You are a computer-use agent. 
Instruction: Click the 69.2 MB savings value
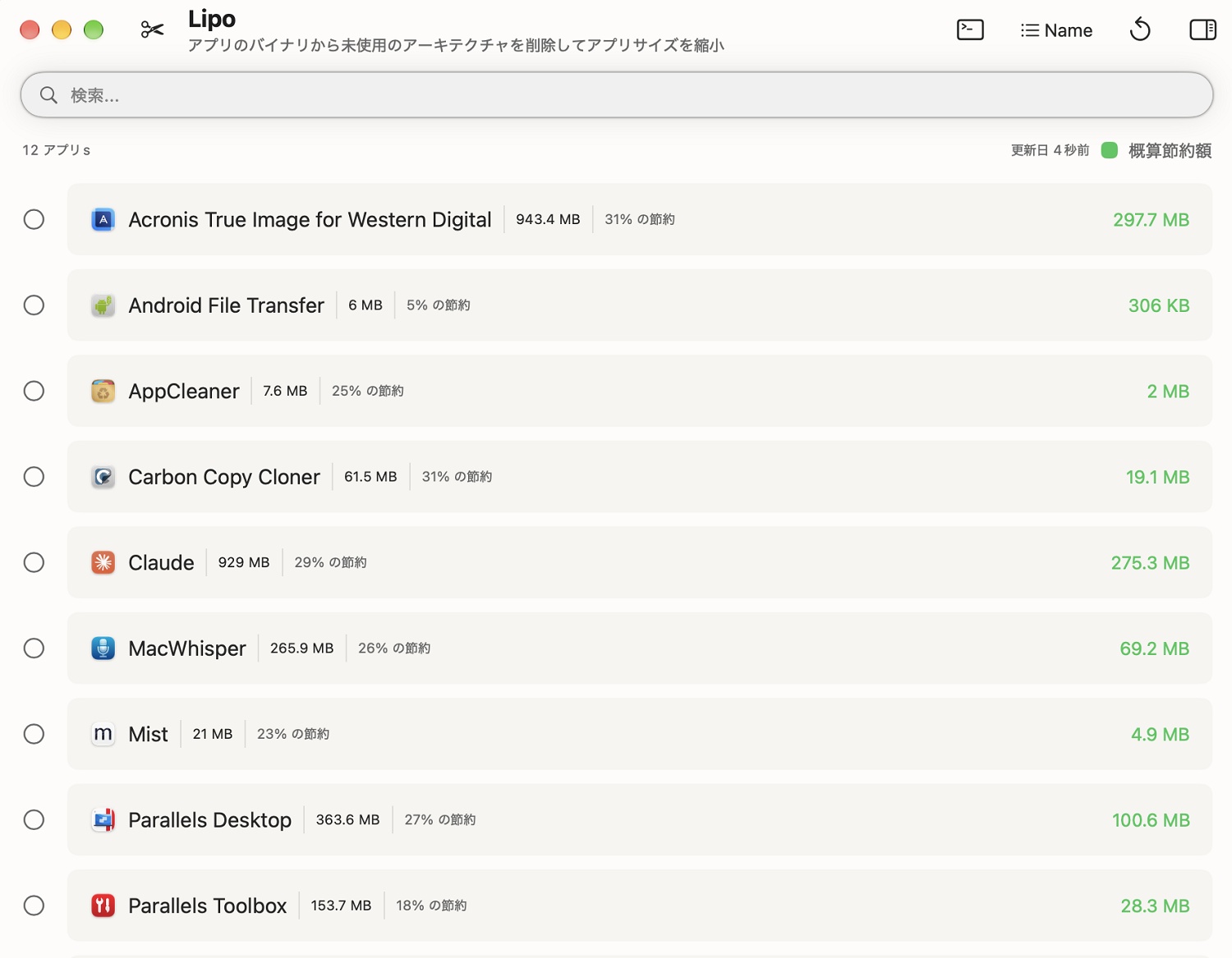[1154, 649]
